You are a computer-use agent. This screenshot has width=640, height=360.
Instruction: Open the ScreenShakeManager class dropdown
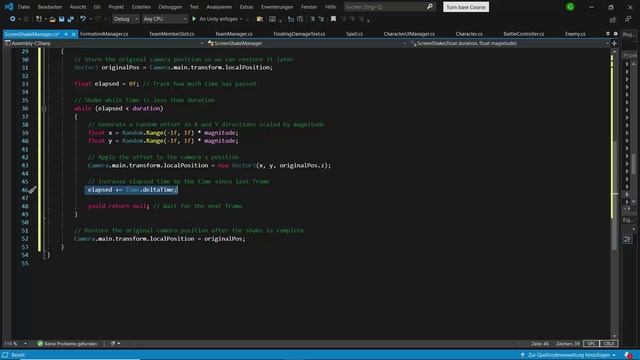pyautogui.click(x=307, y=43)
